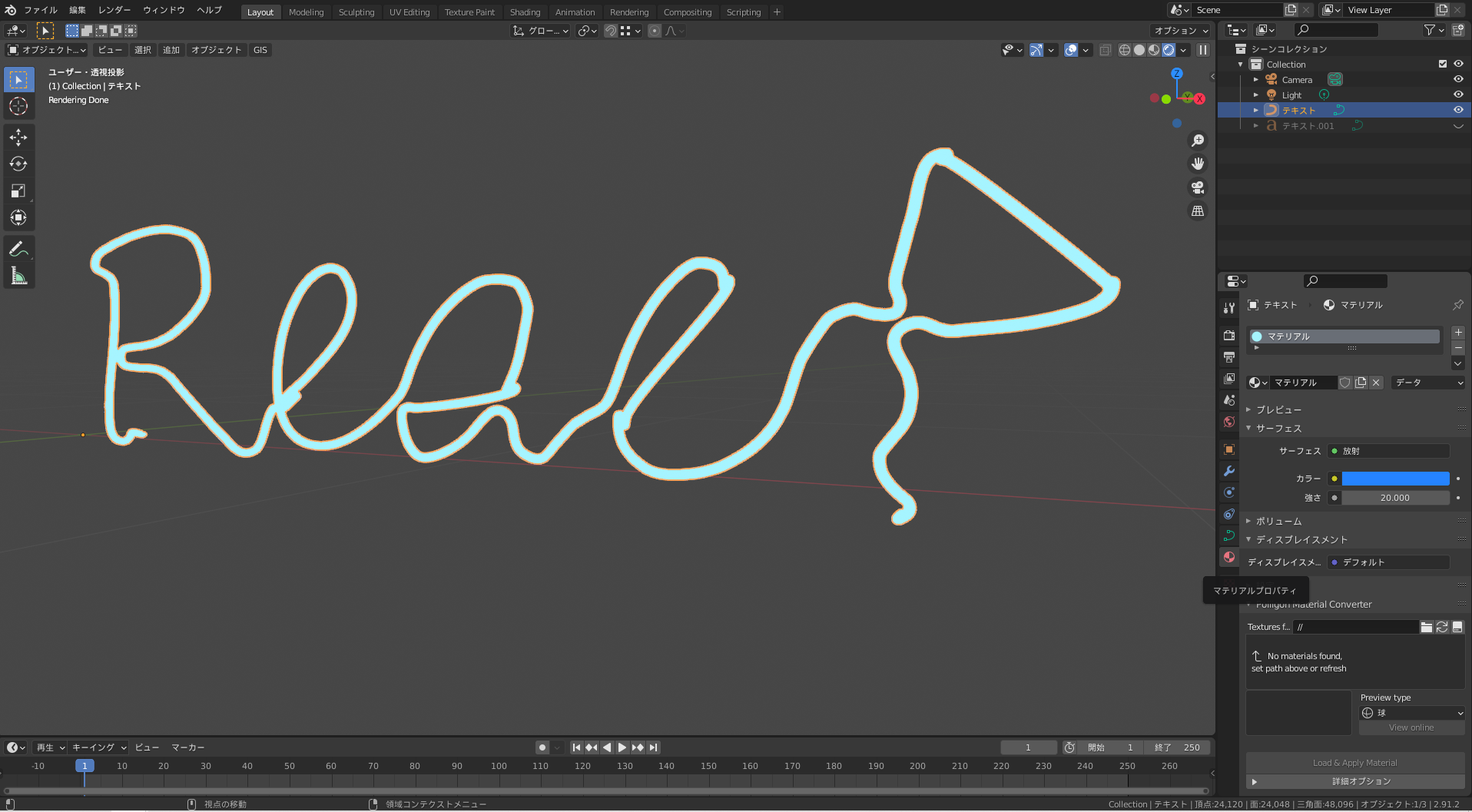1472x812 pixels.
Task: Select the Measure tool
Action: 18,277
